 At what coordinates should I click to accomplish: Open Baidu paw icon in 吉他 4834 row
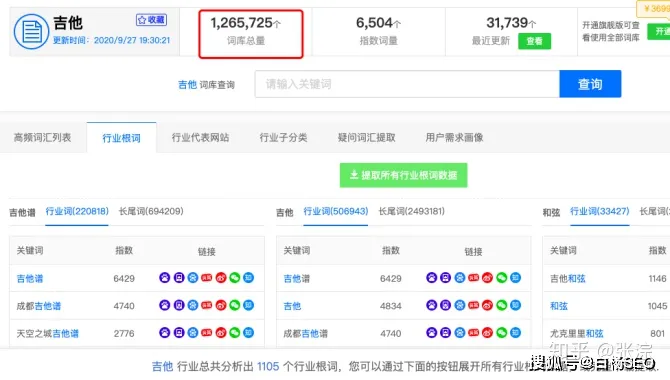(432, 305)
